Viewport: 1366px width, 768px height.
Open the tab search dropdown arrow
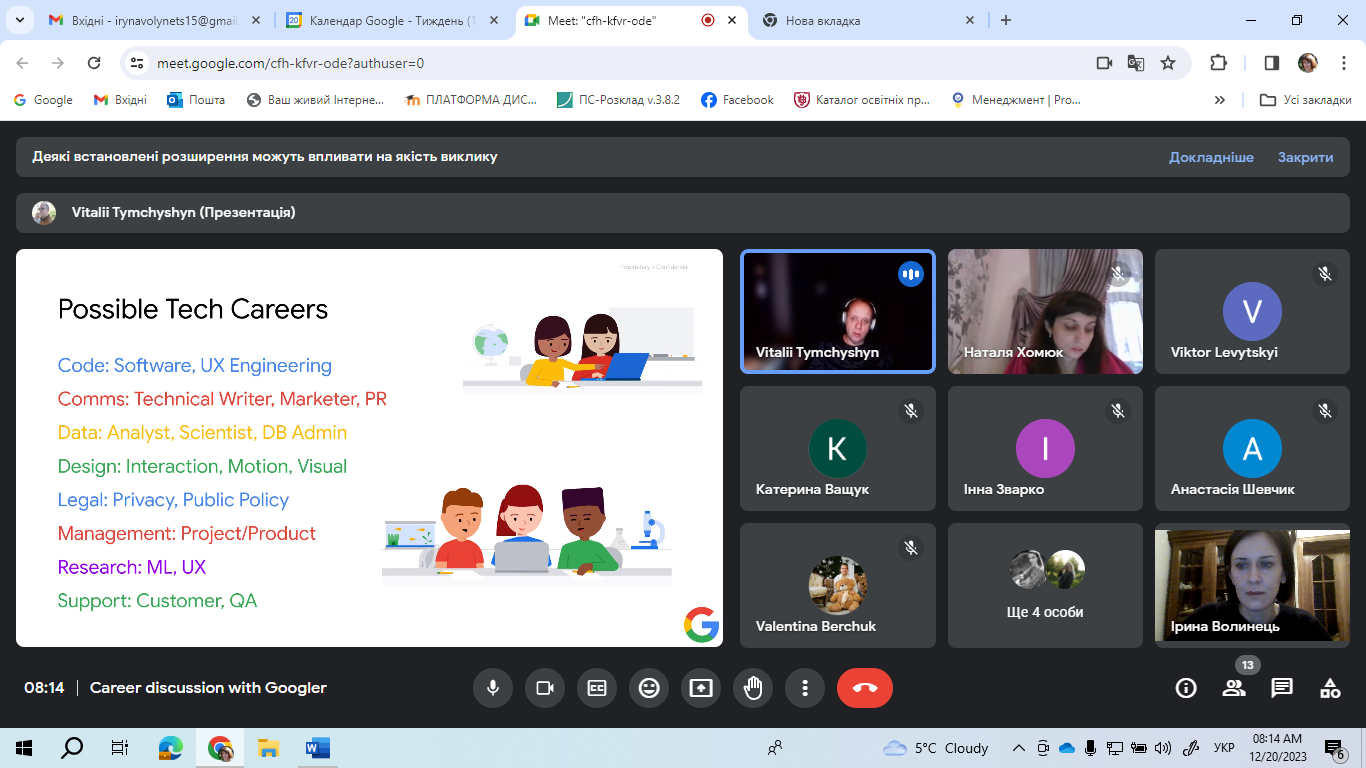tap(20, 20)
